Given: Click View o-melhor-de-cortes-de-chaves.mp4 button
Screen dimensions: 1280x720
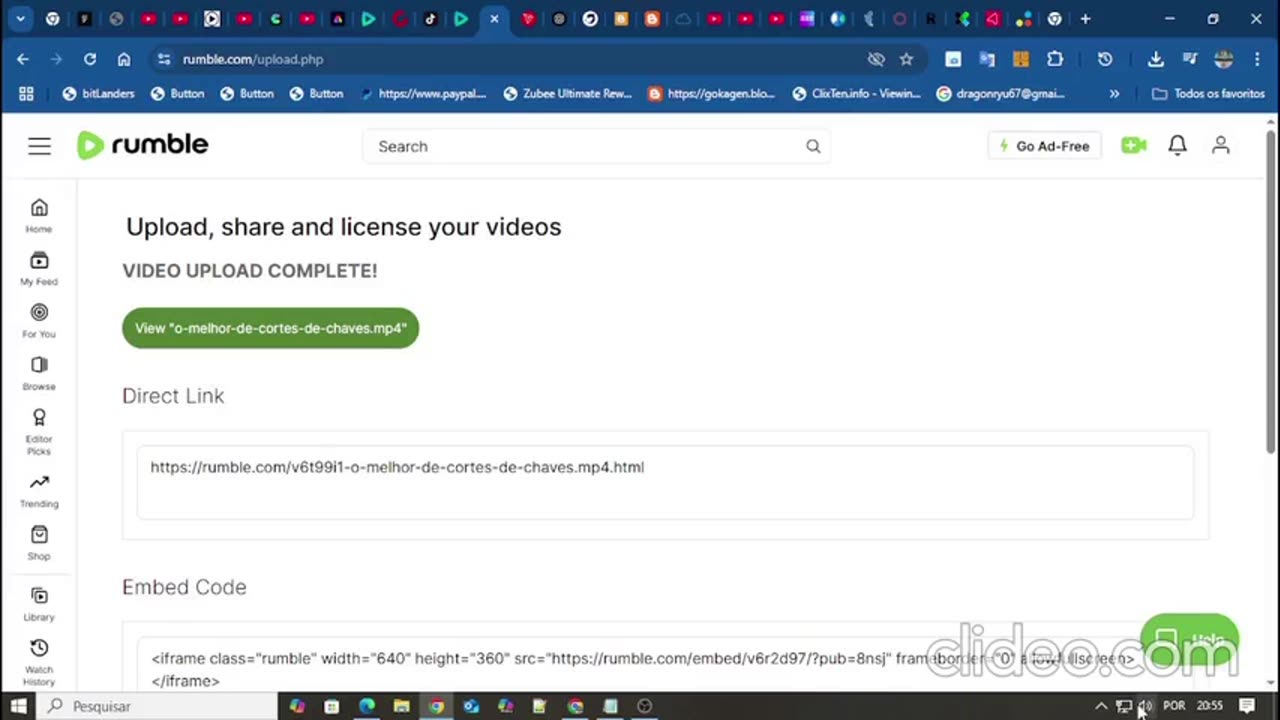Looking at the screenshot, I should tap(270, 328).
